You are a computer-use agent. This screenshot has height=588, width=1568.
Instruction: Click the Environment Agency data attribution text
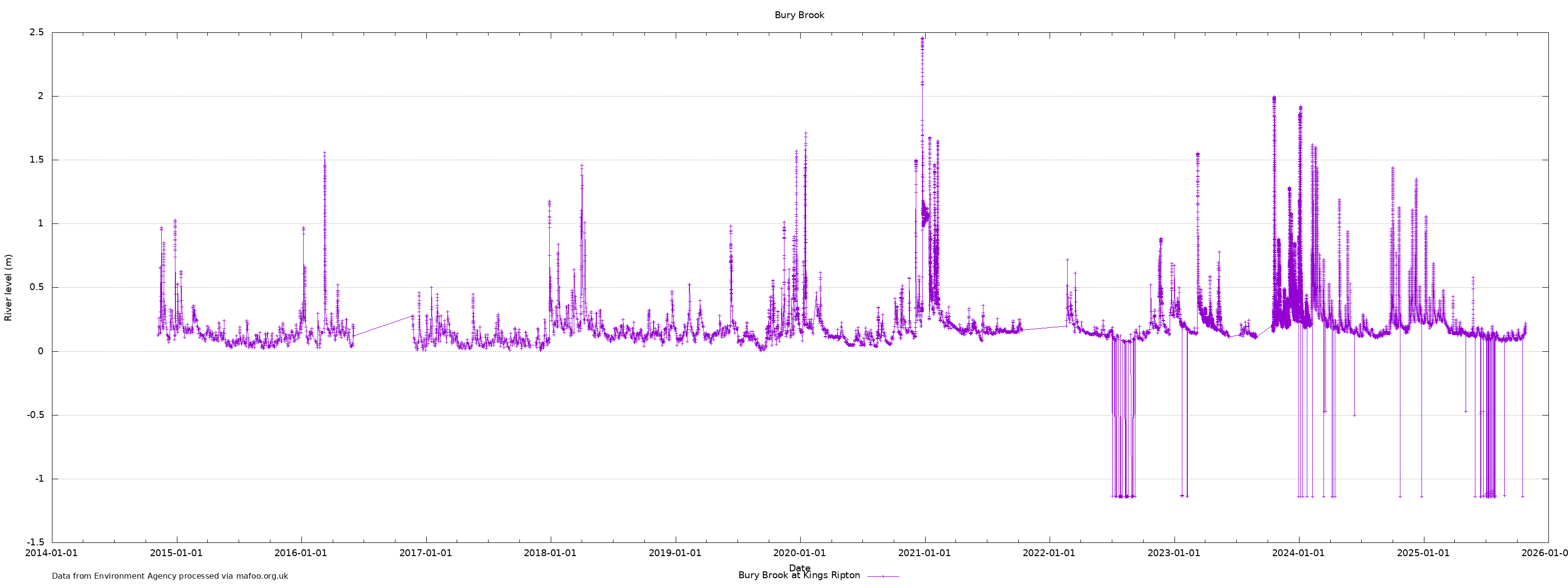tap(170, 576)
